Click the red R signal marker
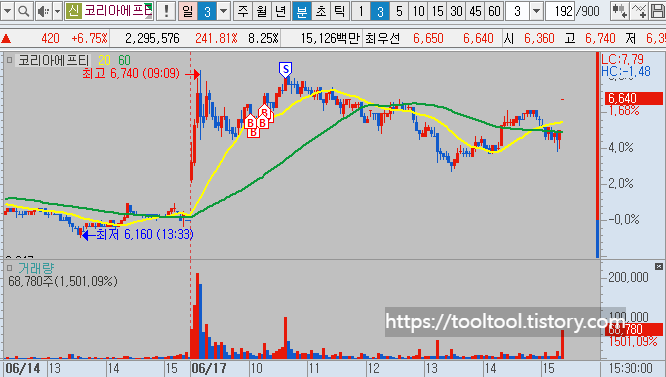 pos(265,113)
